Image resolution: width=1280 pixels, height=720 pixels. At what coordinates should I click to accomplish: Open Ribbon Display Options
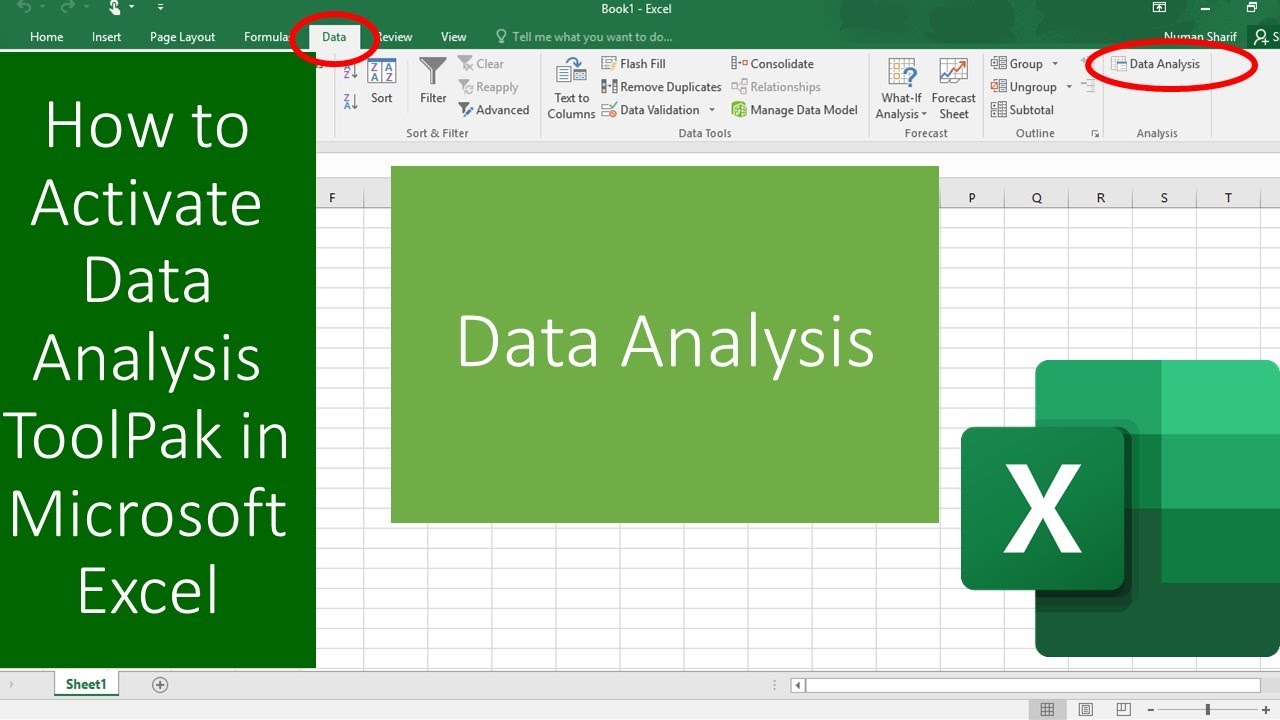(x=1159, y=7)
